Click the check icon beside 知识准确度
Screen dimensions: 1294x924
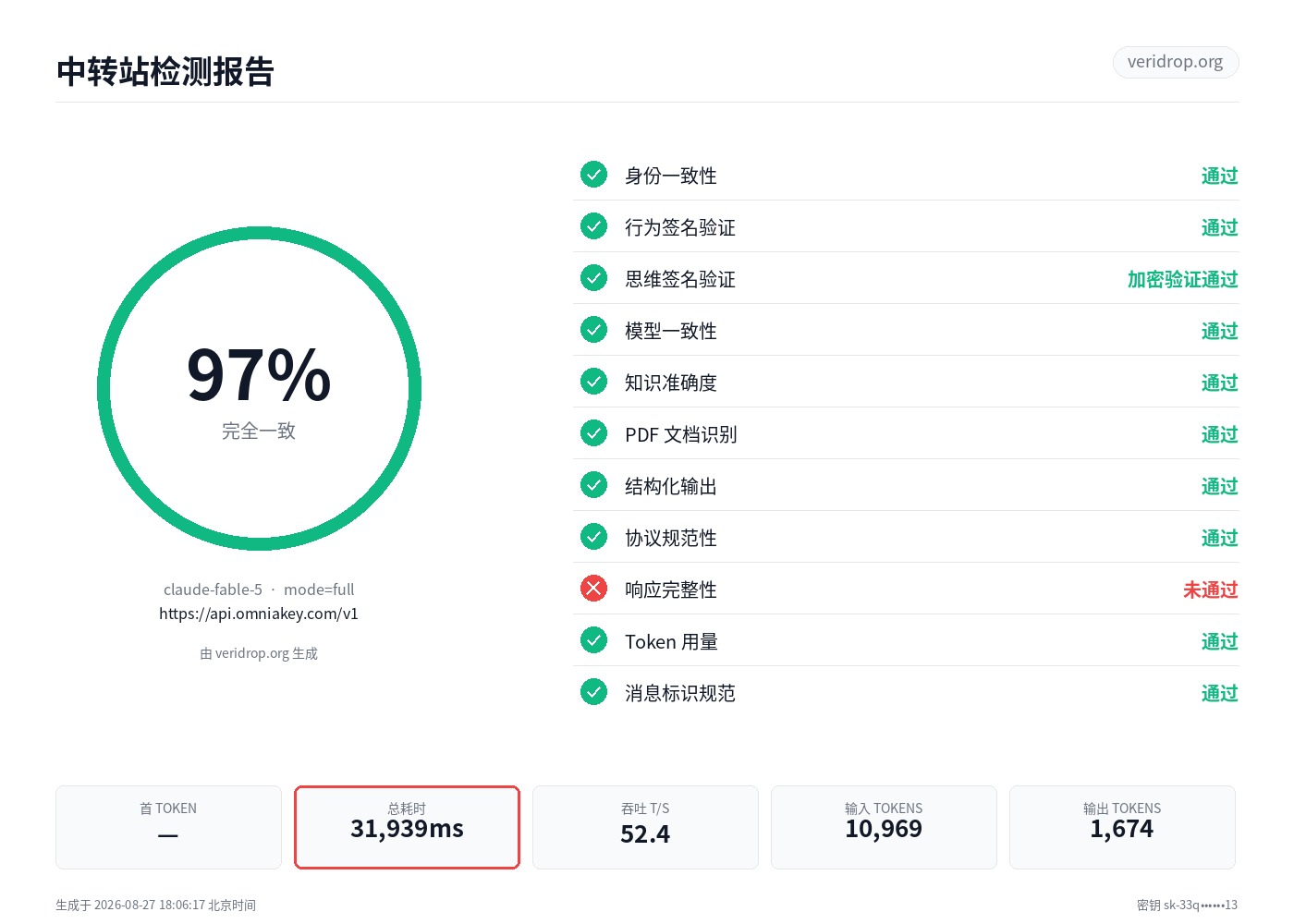pos(593,381)
